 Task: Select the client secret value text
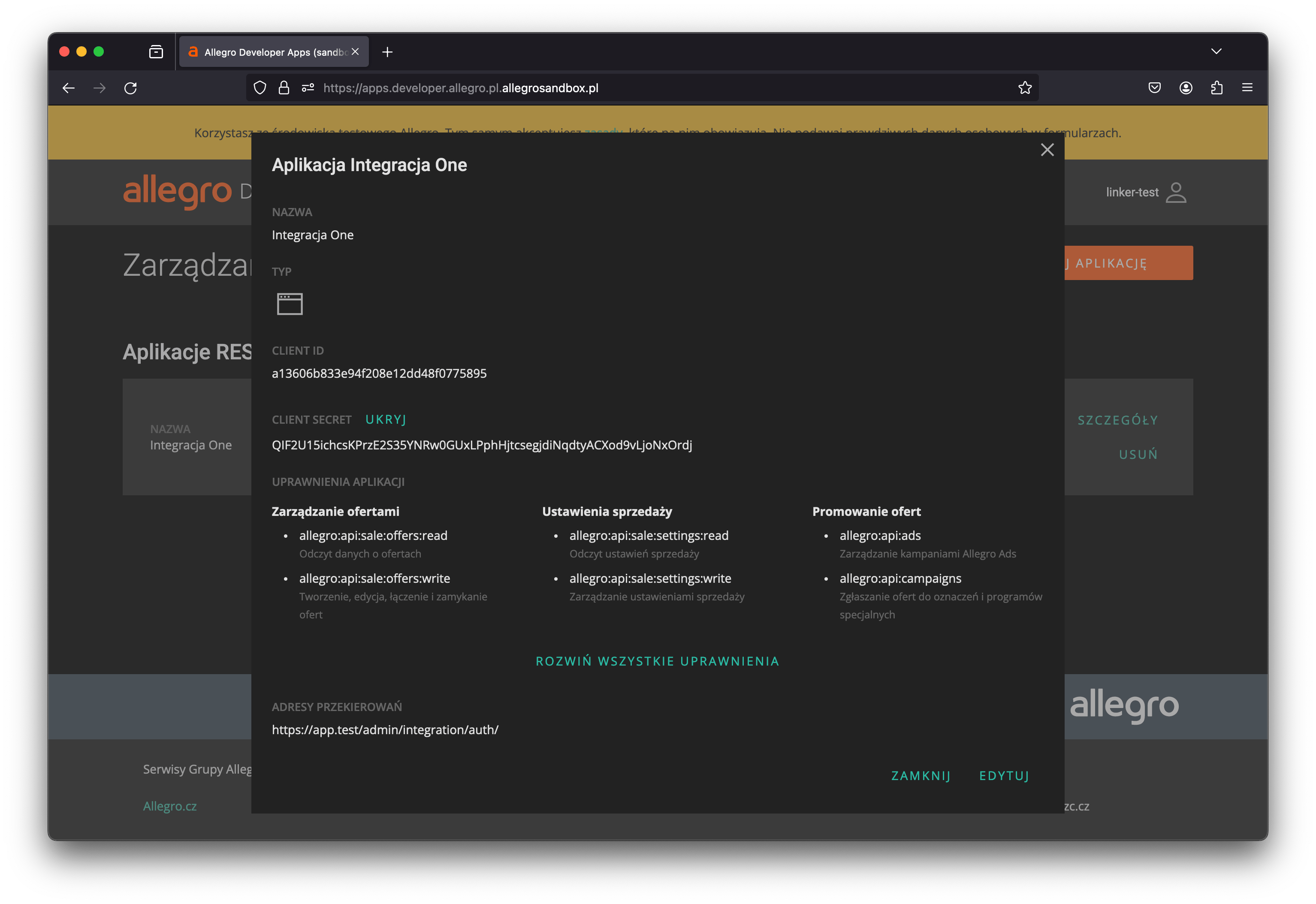[482, 445]
